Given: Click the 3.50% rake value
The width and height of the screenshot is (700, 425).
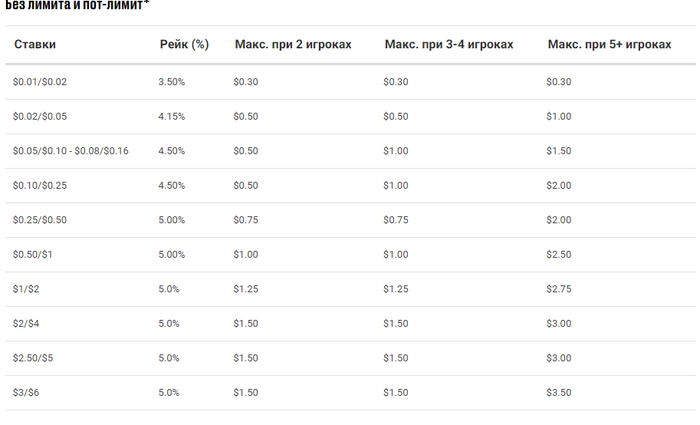Looking at the screenshot, I should click(172, 82).
